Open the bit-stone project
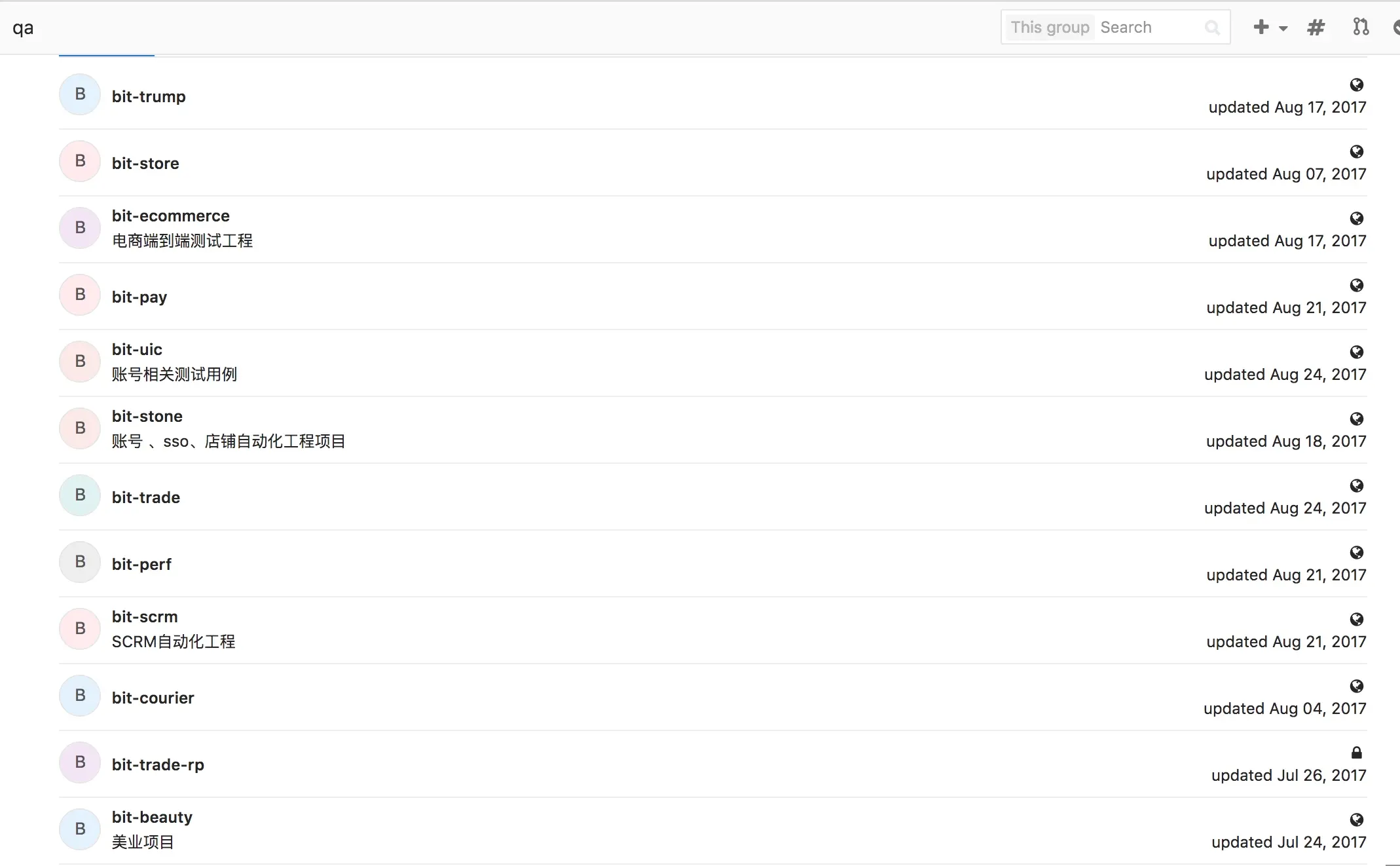 147,416
